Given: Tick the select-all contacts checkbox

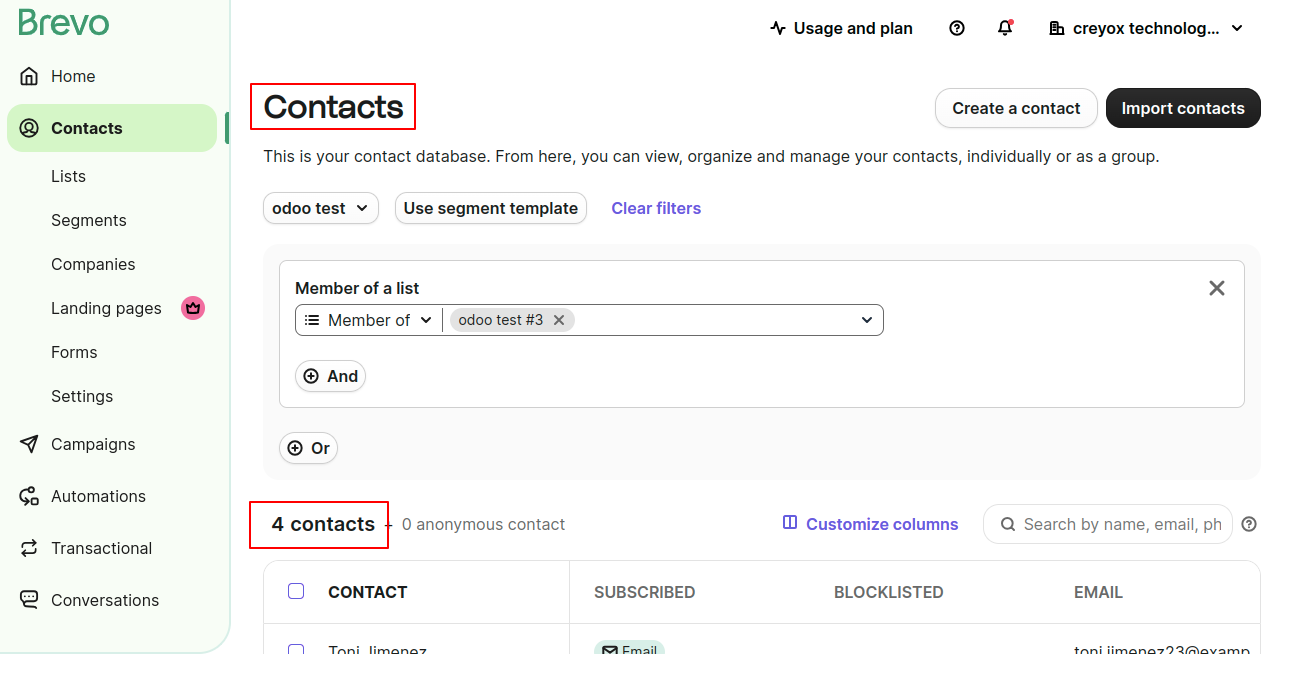Looking at the screenshot, I should [x=296, y=591].
